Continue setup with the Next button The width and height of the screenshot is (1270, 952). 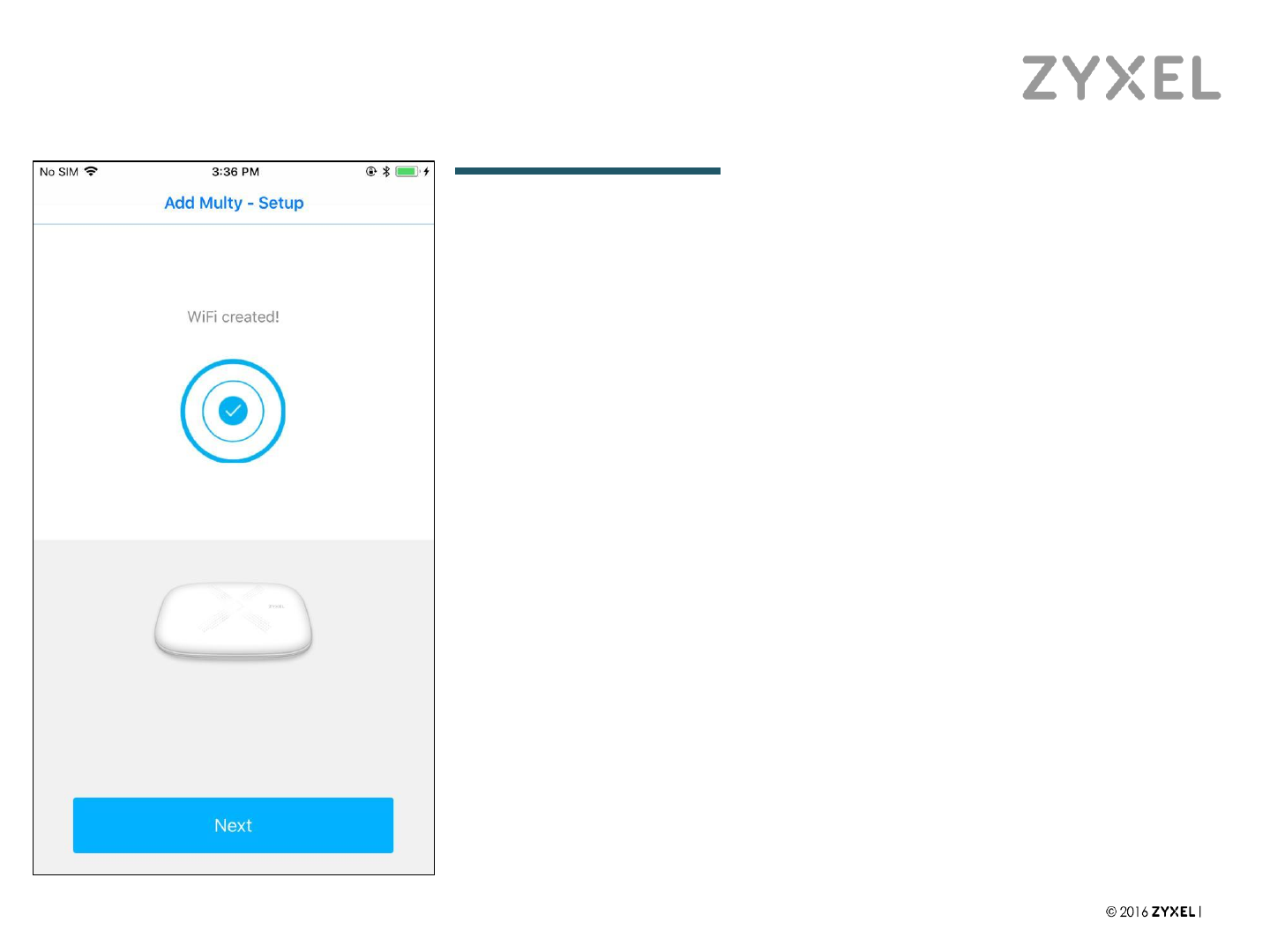[x=233, y=825]
